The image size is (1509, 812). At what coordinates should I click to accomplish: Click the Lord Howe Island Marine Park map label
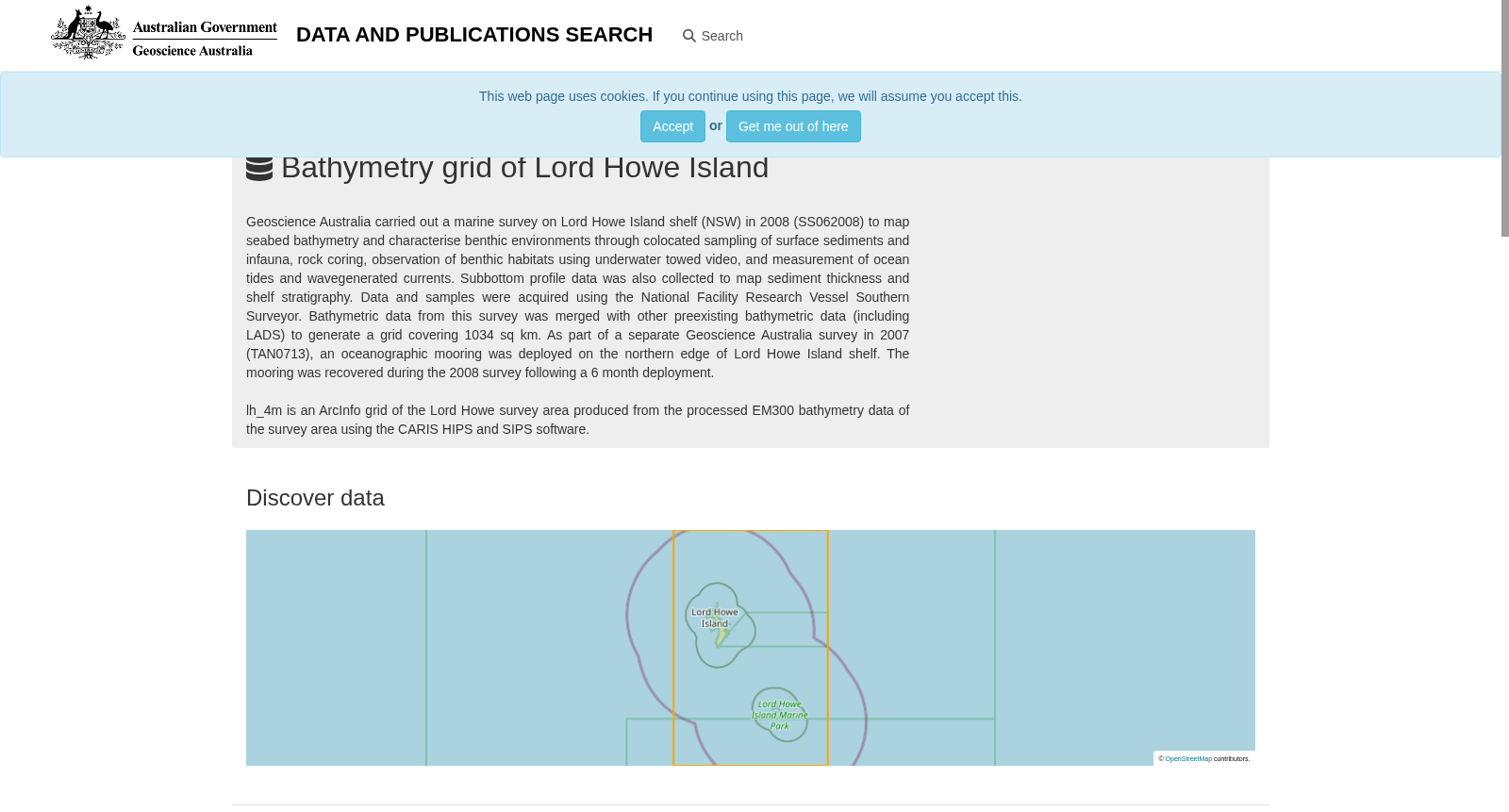pos(779,715)
